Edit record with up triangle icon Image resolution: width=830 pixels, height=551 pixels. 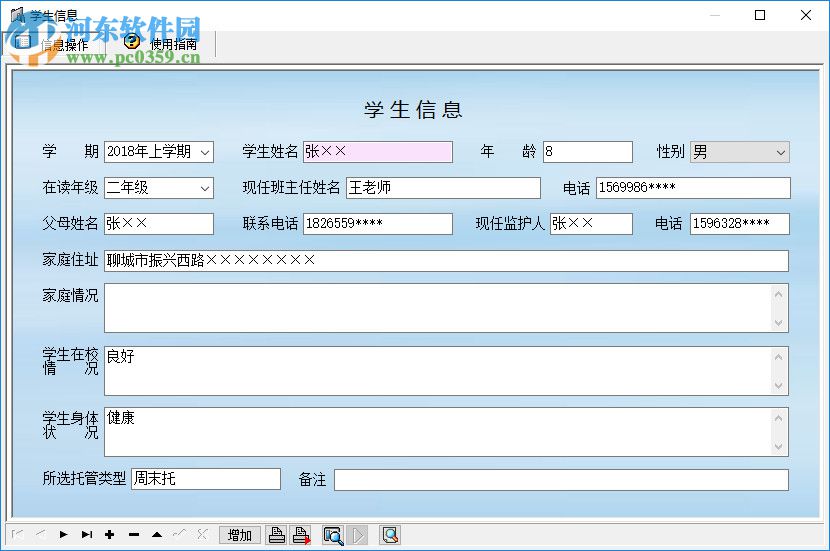(x=157, y=535)
